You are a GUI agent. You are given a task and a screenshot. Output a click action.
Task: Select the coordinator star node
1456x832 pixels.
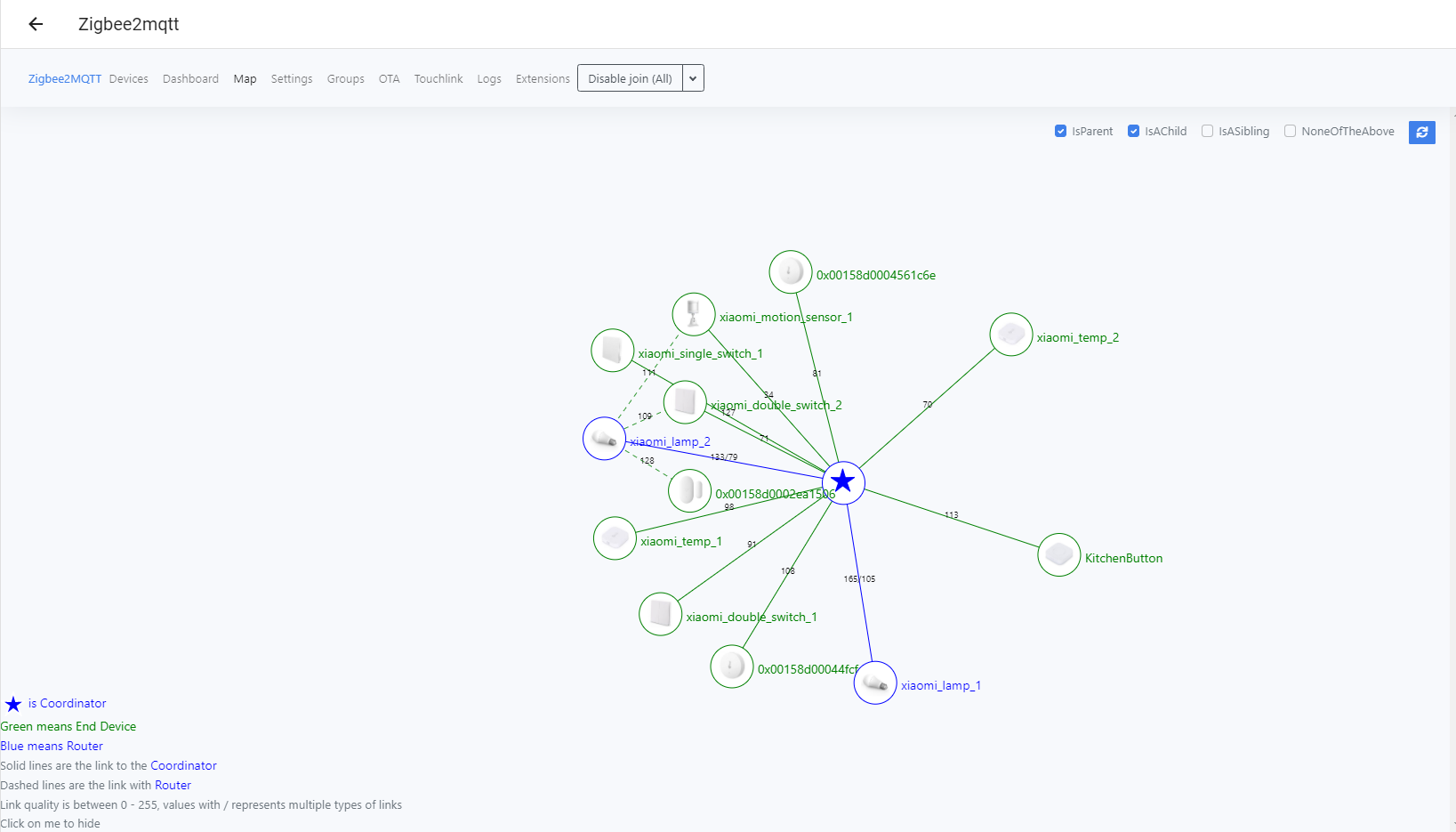pos(843,482)
